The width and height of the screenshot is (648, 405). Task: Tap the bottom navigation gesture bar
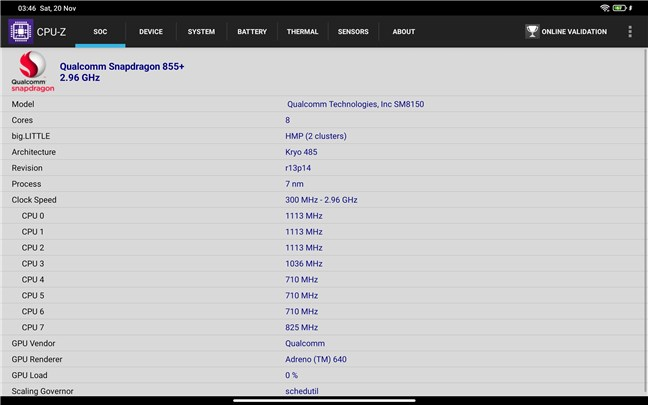[x=324, y=400]
